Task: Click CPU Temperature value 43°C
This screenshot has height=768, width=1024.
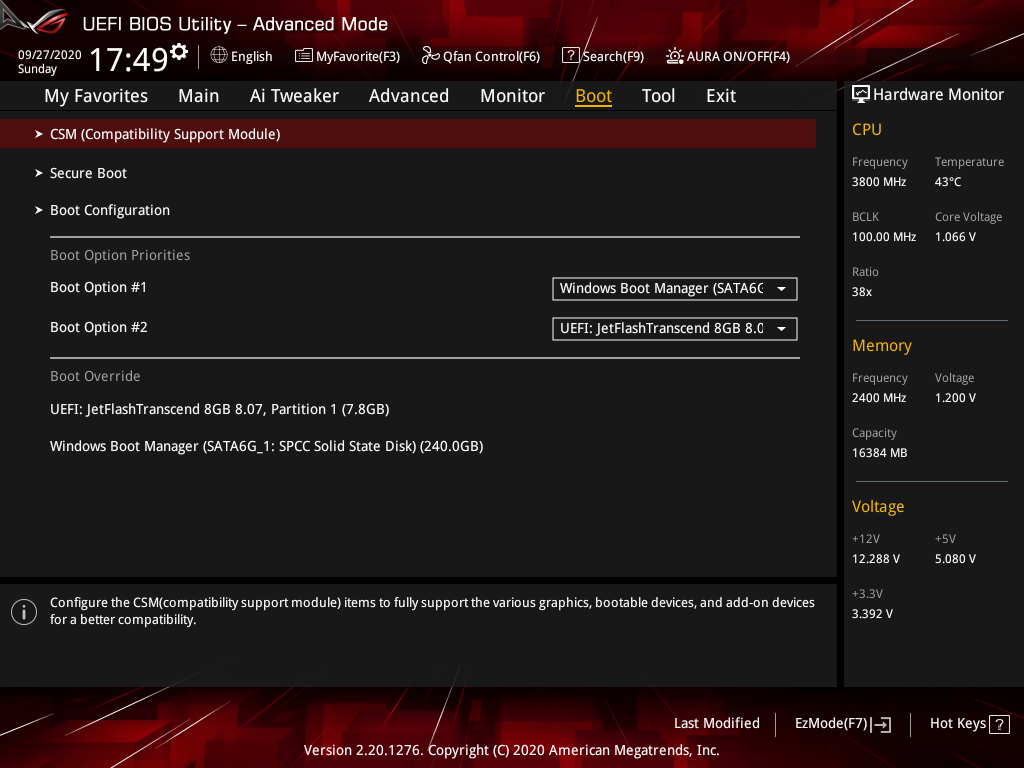Action: click(x=948, y=182)
